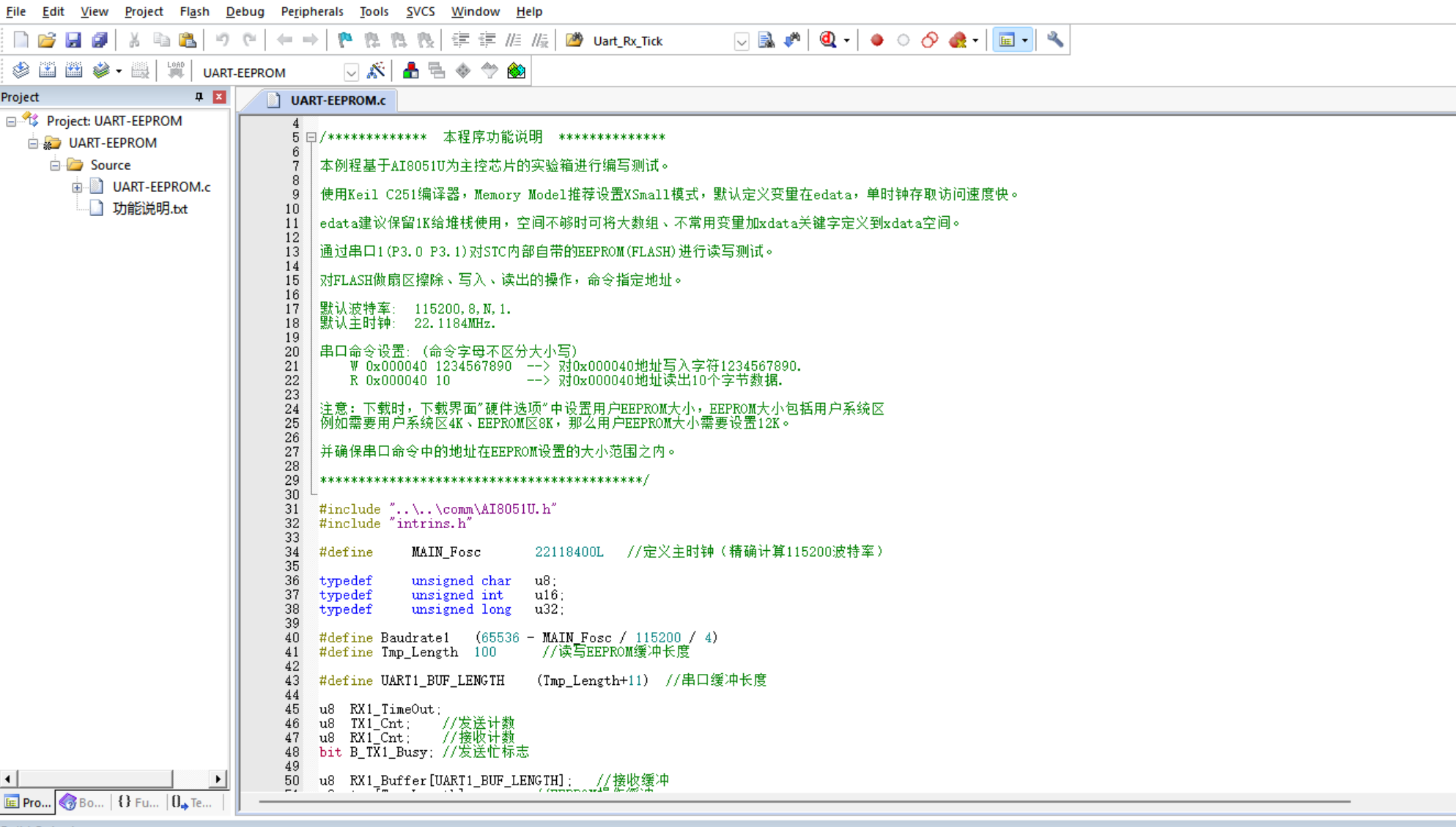
Task: Click the Build target icon
Action: [47, 71]
